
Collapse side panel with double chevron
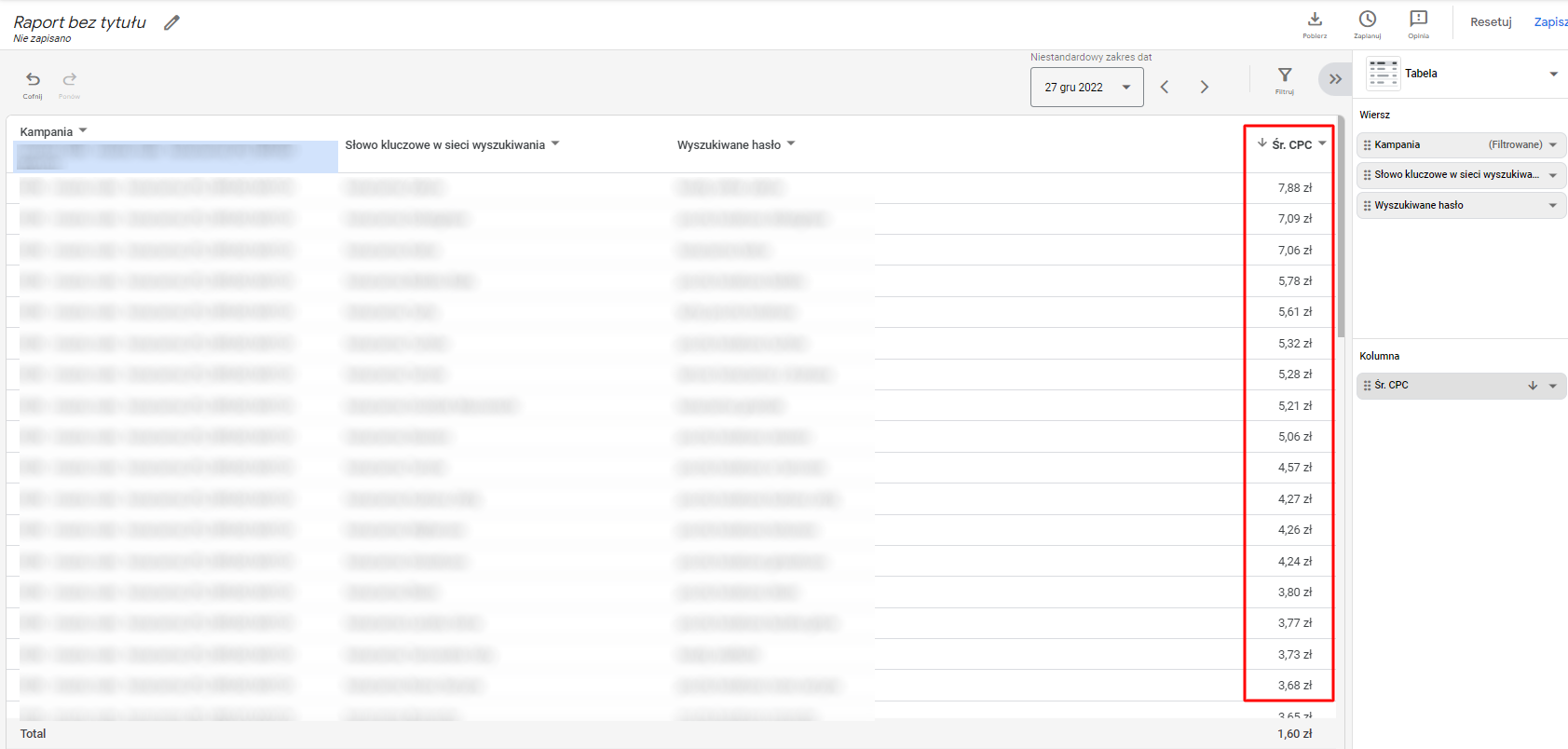point(1335,79)
